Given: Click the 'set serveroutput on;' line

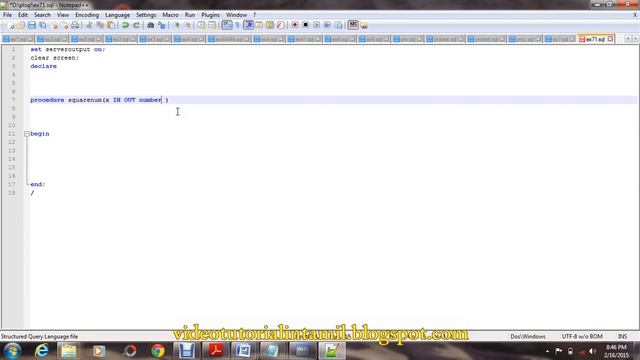Looking at the screenshot, I should coord(68,49).
